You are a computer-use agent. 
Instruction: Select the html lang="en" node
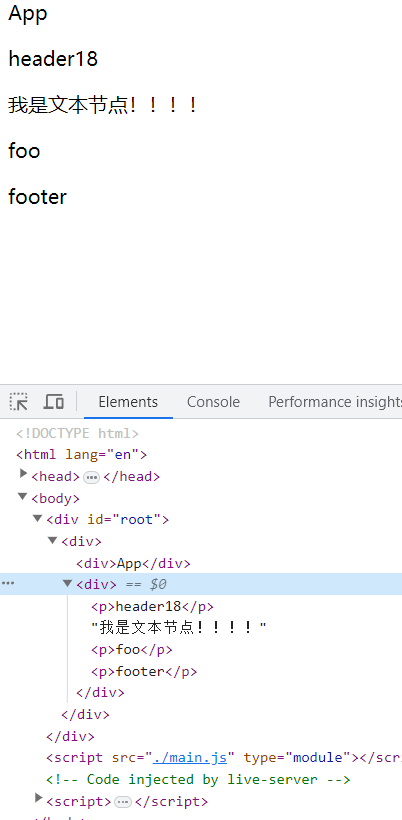pos(82,454)
